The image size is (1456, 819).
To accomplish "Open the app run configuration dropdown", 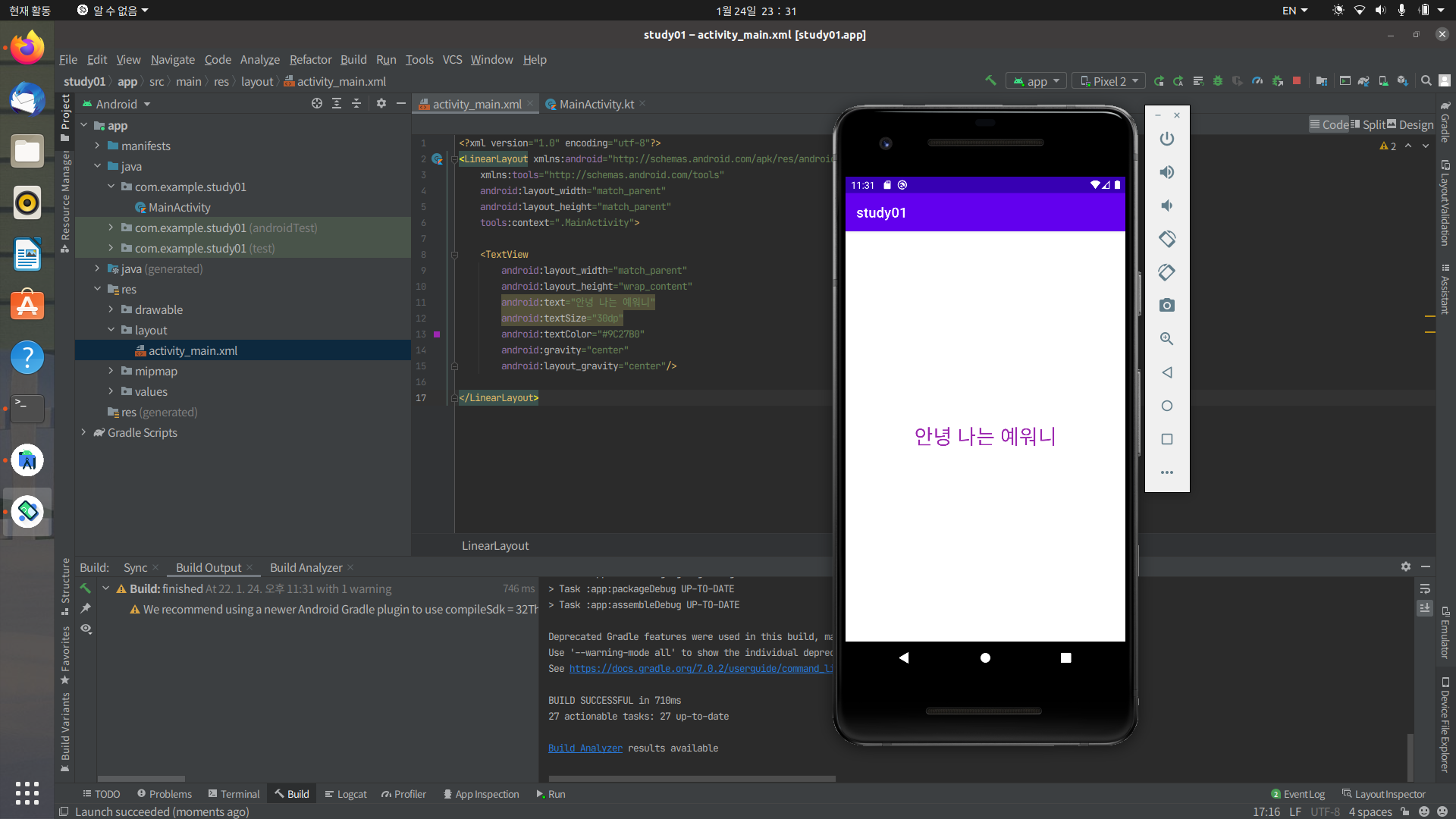I will (x=1037, y=81).
